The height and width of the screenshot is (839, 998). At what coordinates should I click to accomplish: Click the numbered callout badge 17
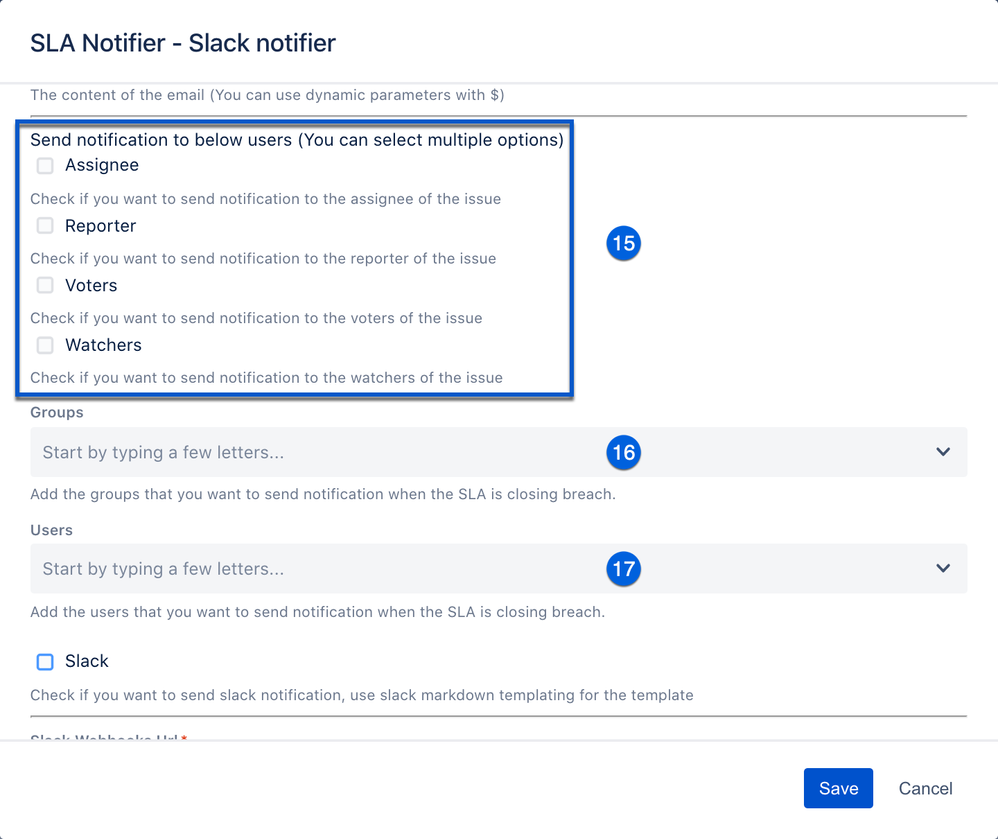point(623,569)
